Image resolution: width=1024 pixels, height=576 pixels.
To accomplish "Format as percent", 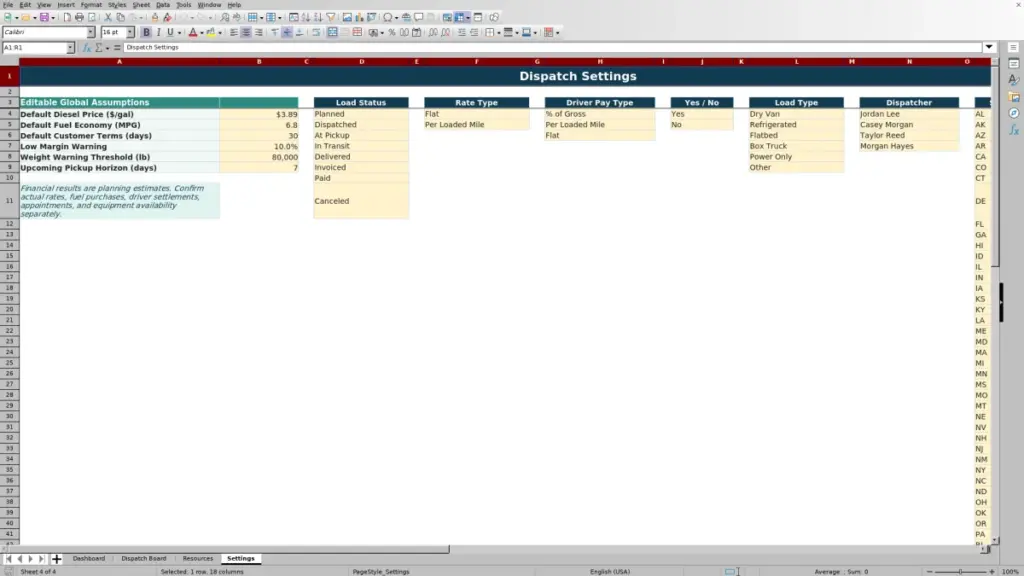I will coord(392,33).
